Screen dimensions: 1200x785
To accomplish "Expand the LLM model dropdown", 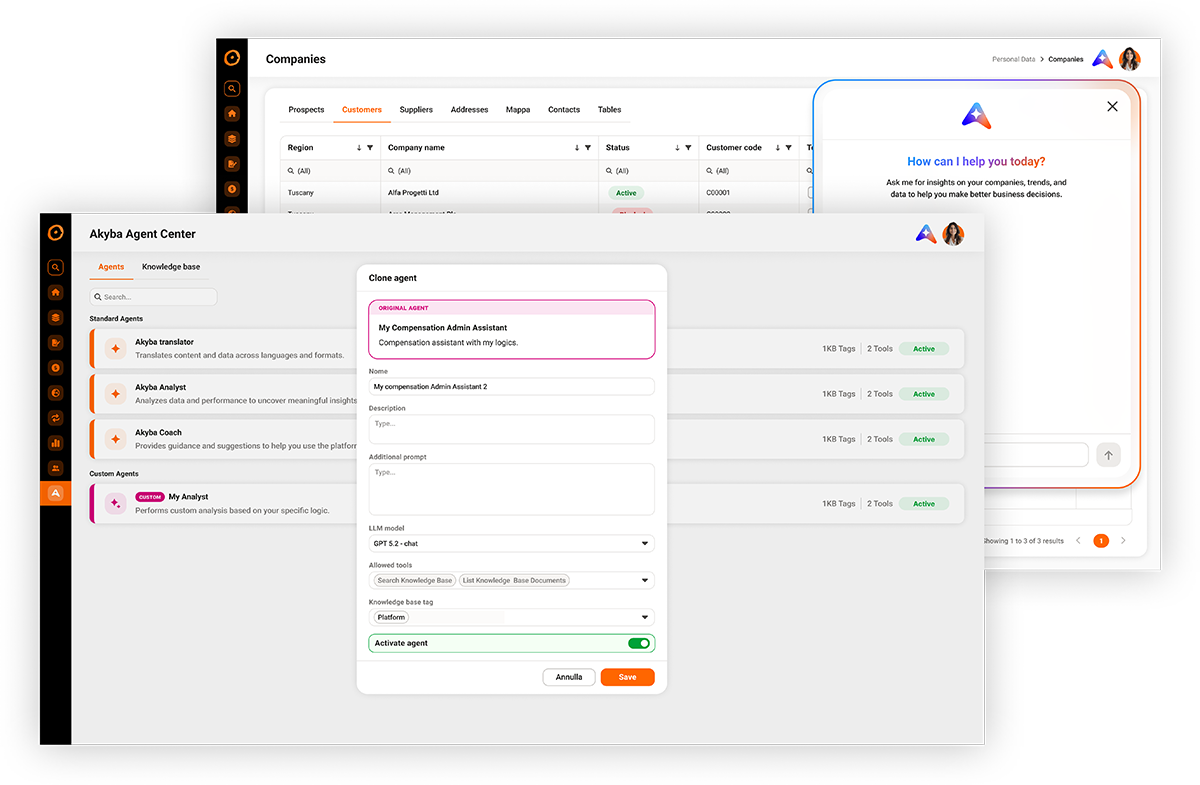I will tap(645, 544).
